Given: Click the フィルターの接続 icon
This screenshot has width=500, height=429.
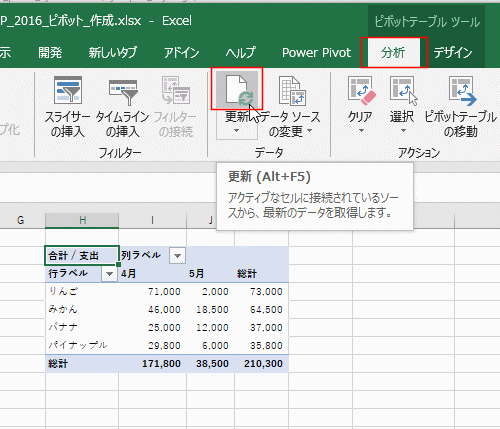Looking at the screenshot, I should tap(176, 90).
